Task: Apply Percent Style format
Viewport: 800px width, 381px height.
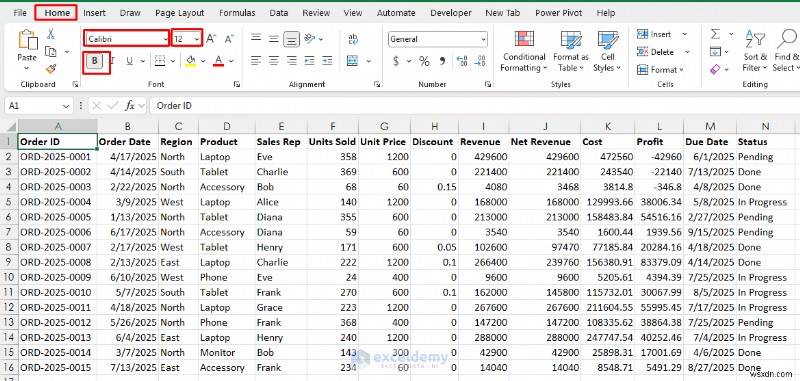Action: 424,61
